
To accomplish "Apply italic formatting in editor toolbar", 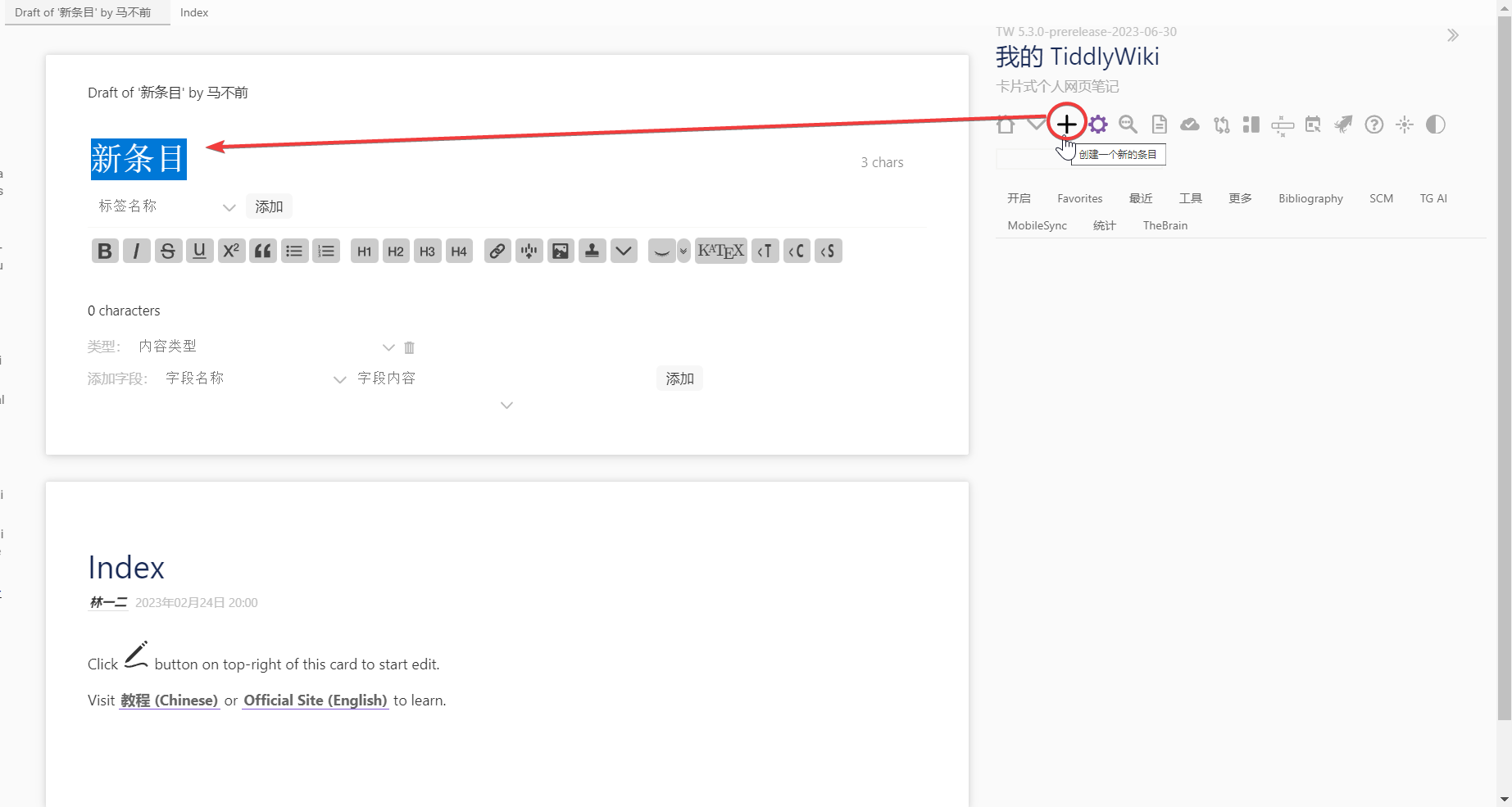I will [136, 251].
